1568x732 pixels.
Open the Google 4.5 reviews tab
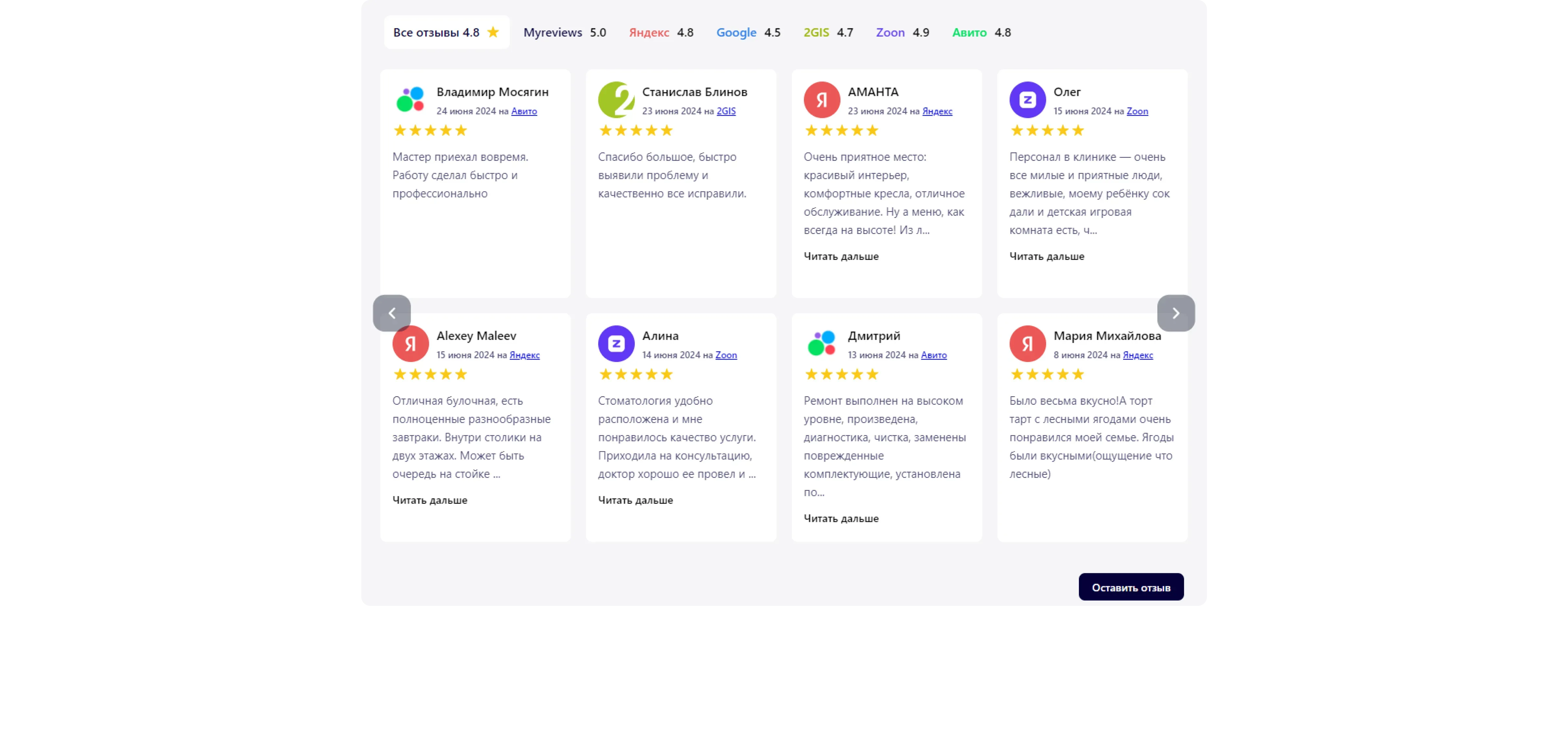748,32
